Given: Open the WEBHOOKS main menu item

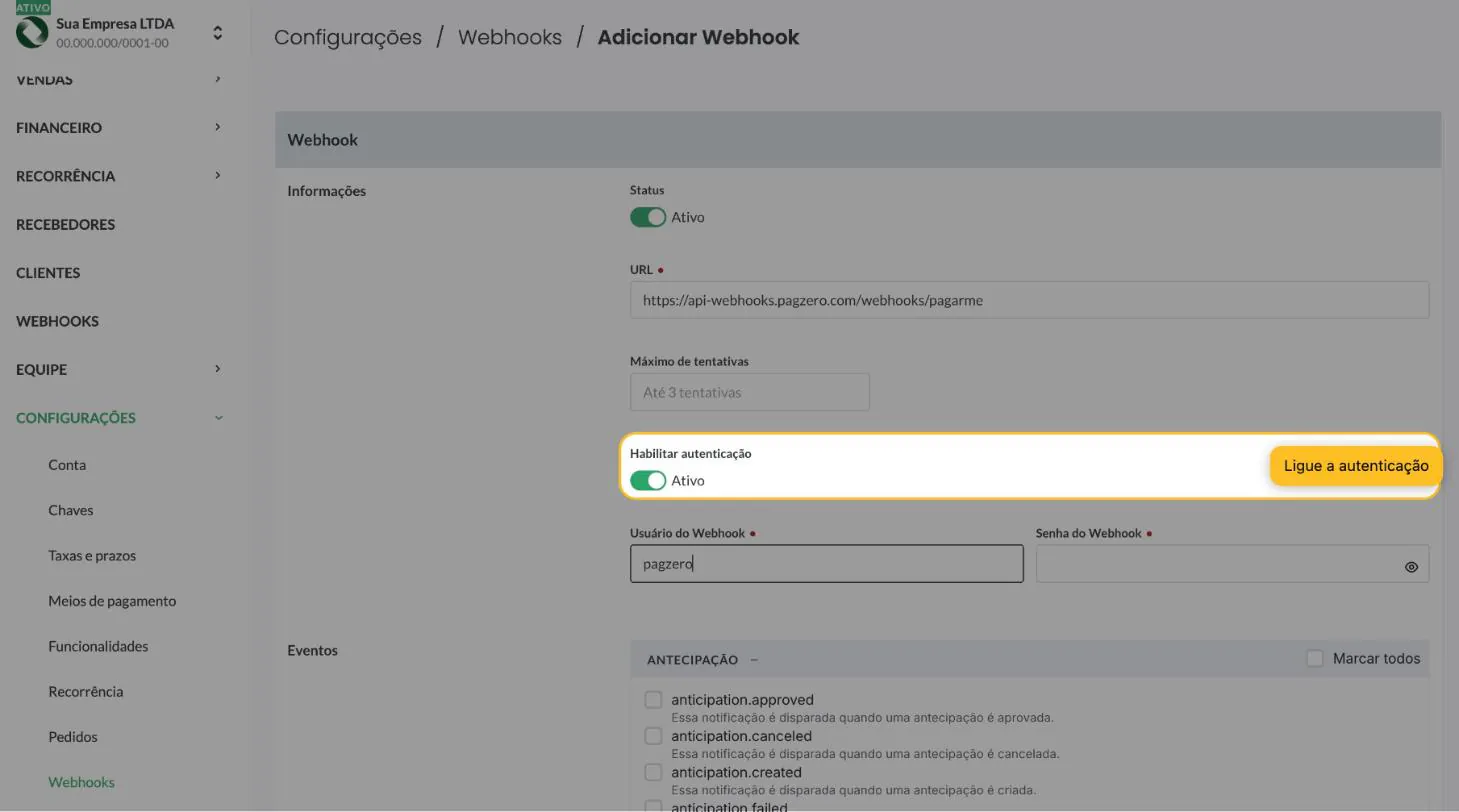Looking at the screenshot, I should [57, 321].
